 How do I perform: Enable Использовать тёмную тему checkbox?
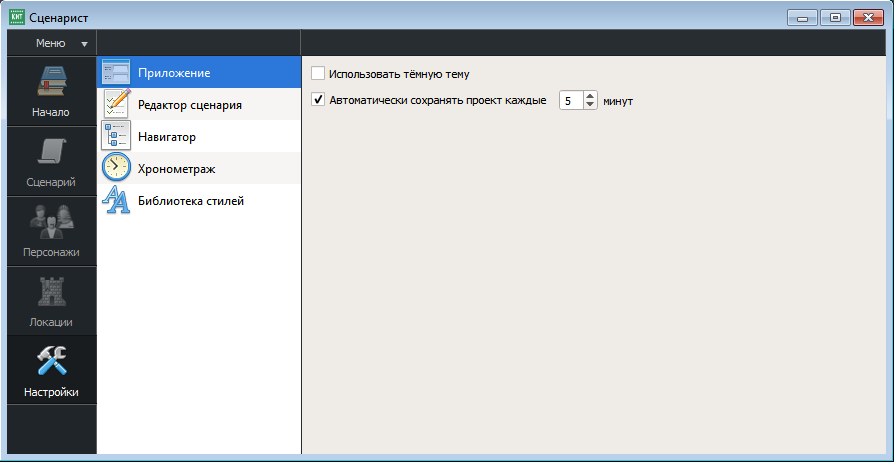pyautogui.click(x=318, y=74)
